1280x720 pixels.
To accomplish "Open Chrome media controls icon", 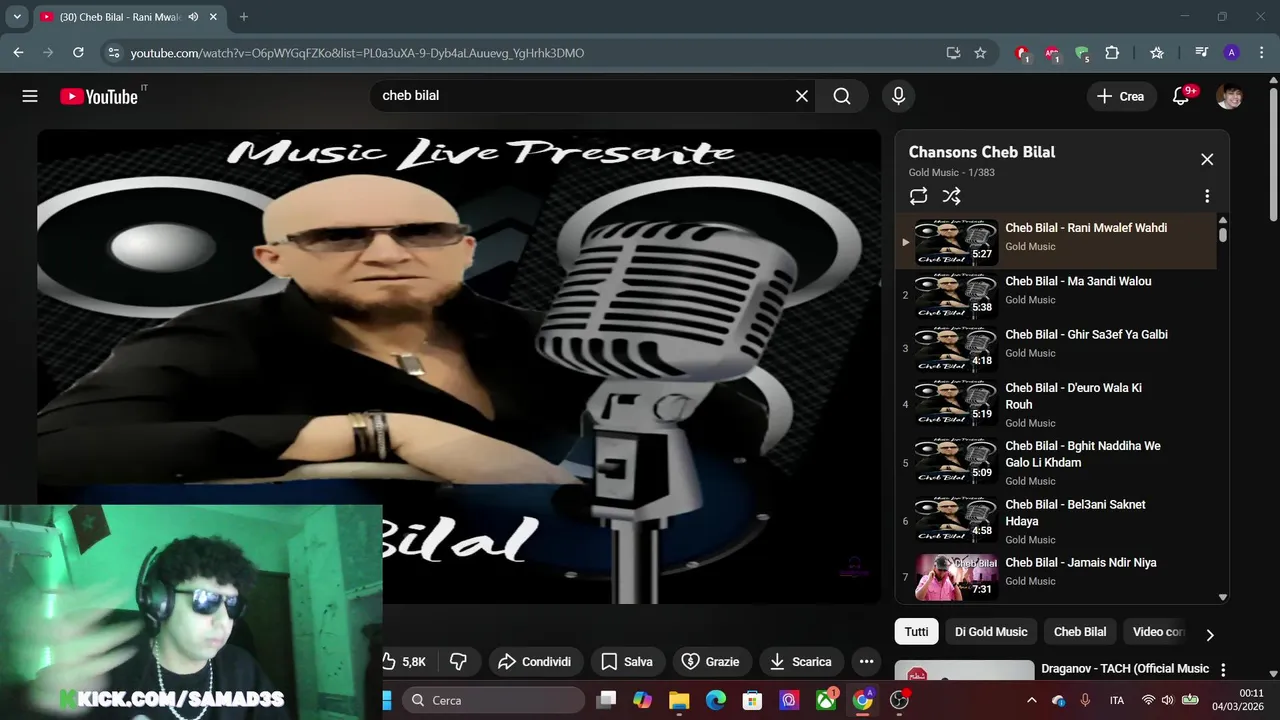I will click(1201, 53).
